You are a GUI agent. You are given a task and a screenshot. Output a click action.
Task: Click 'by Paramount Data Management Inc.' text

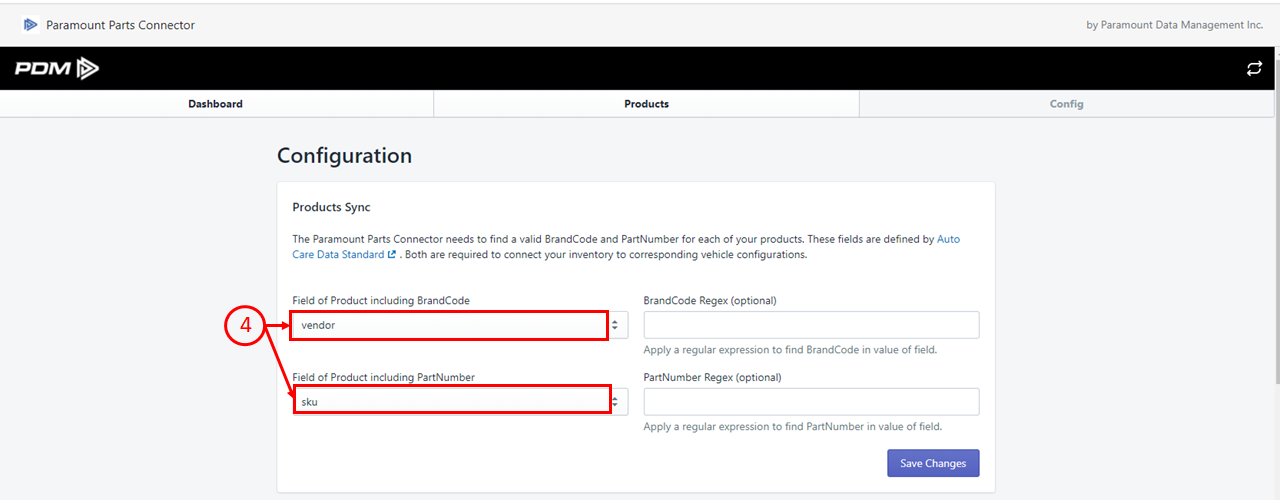click(1174, 25)
